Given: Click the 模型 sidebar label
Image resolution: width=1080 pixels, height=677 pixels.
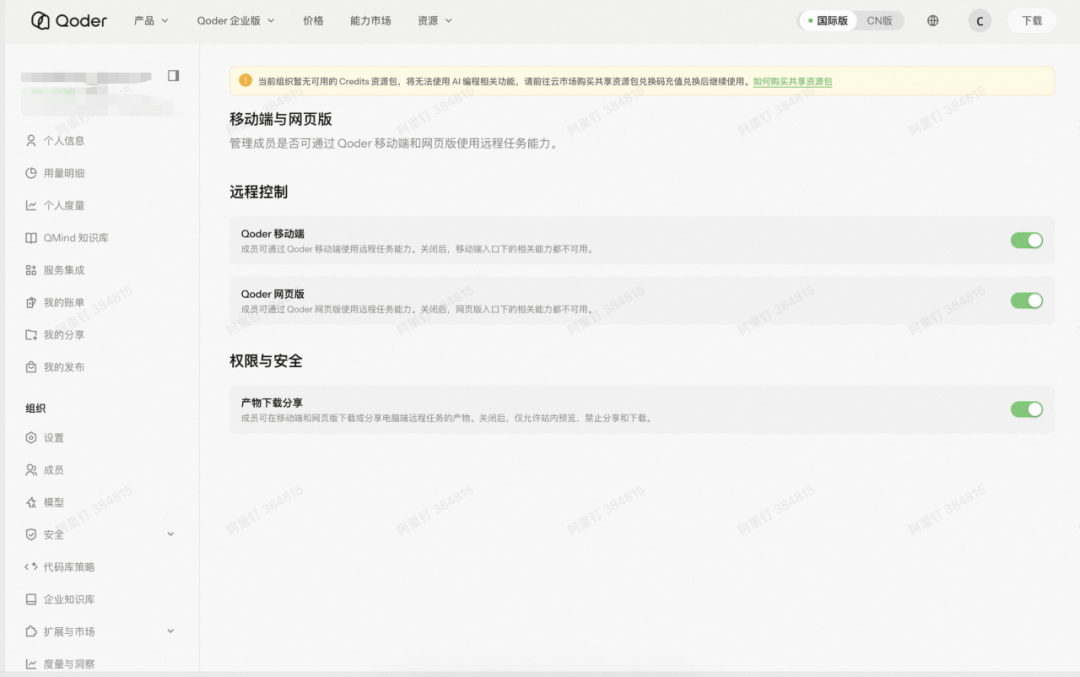Looking at the screenshot, I should [54, 502].
